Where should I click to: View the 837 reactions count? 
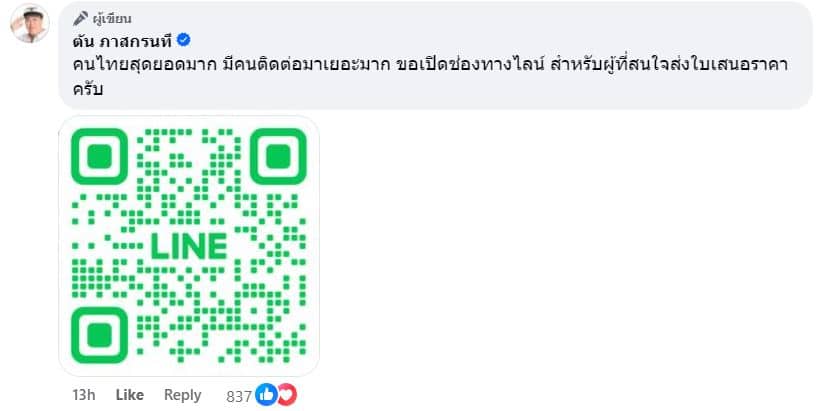click(x=240, y=395)
